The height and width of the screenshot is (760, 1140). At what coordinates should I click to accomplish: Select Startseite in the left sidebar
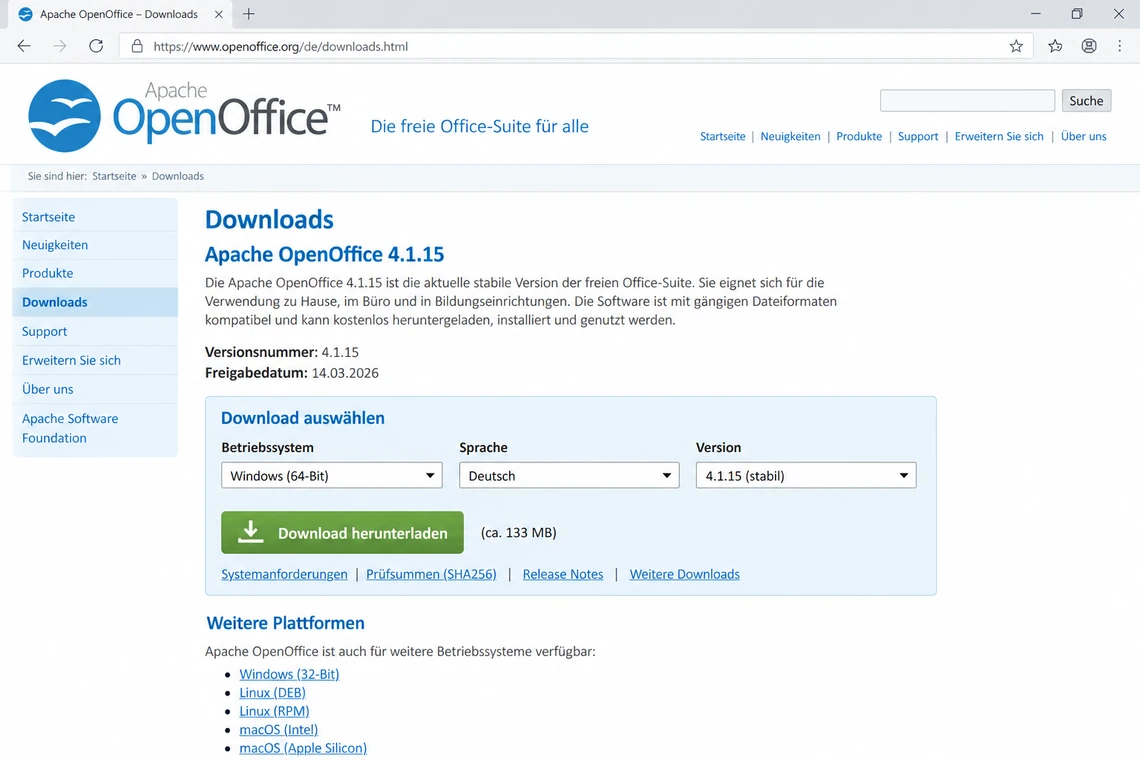pyautogui.click(x=95, y=217)
